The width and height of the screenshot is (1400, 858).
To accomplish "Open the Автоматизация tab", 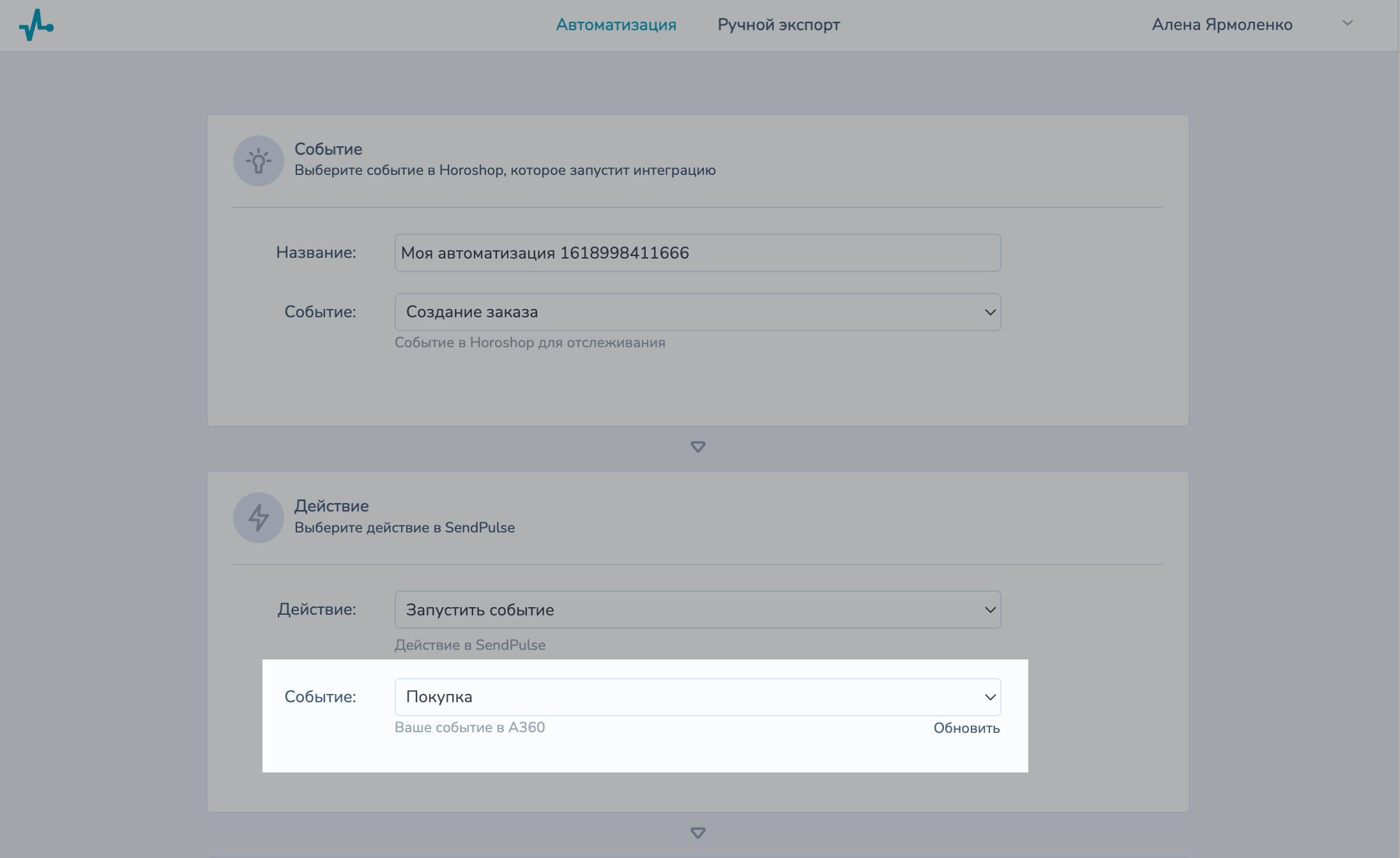I will click(x=616, y=25).
